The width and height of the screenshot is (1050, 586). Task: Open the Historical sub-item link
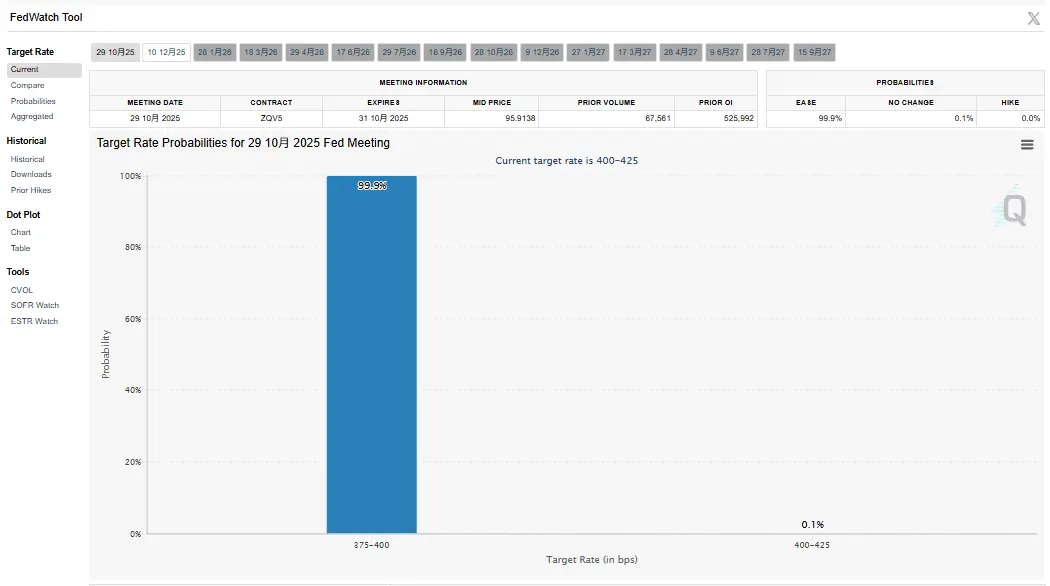(x=27, y=159)
